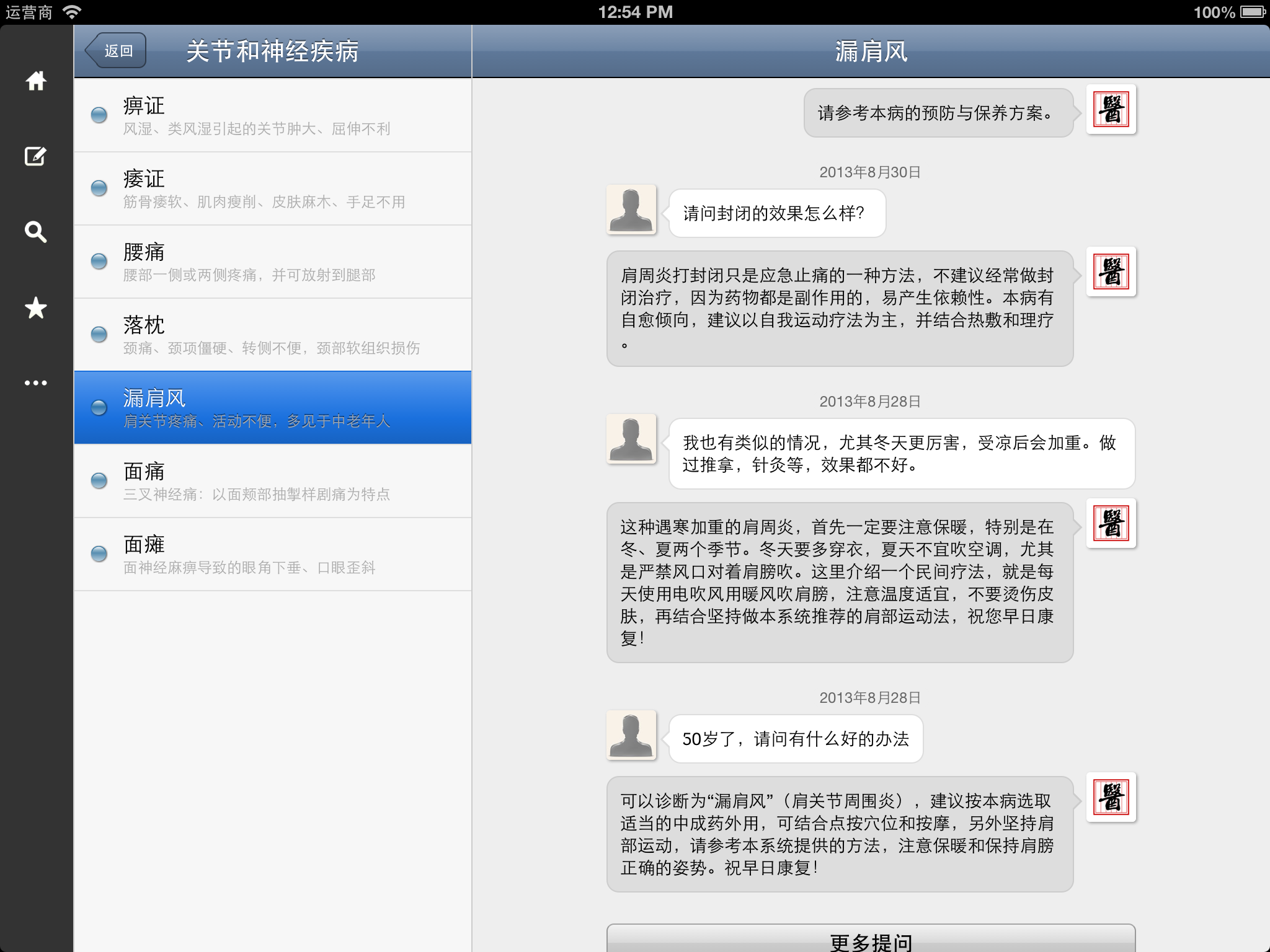Select the 腰痛 list row

pyautogui.click(x=273, y=262)
